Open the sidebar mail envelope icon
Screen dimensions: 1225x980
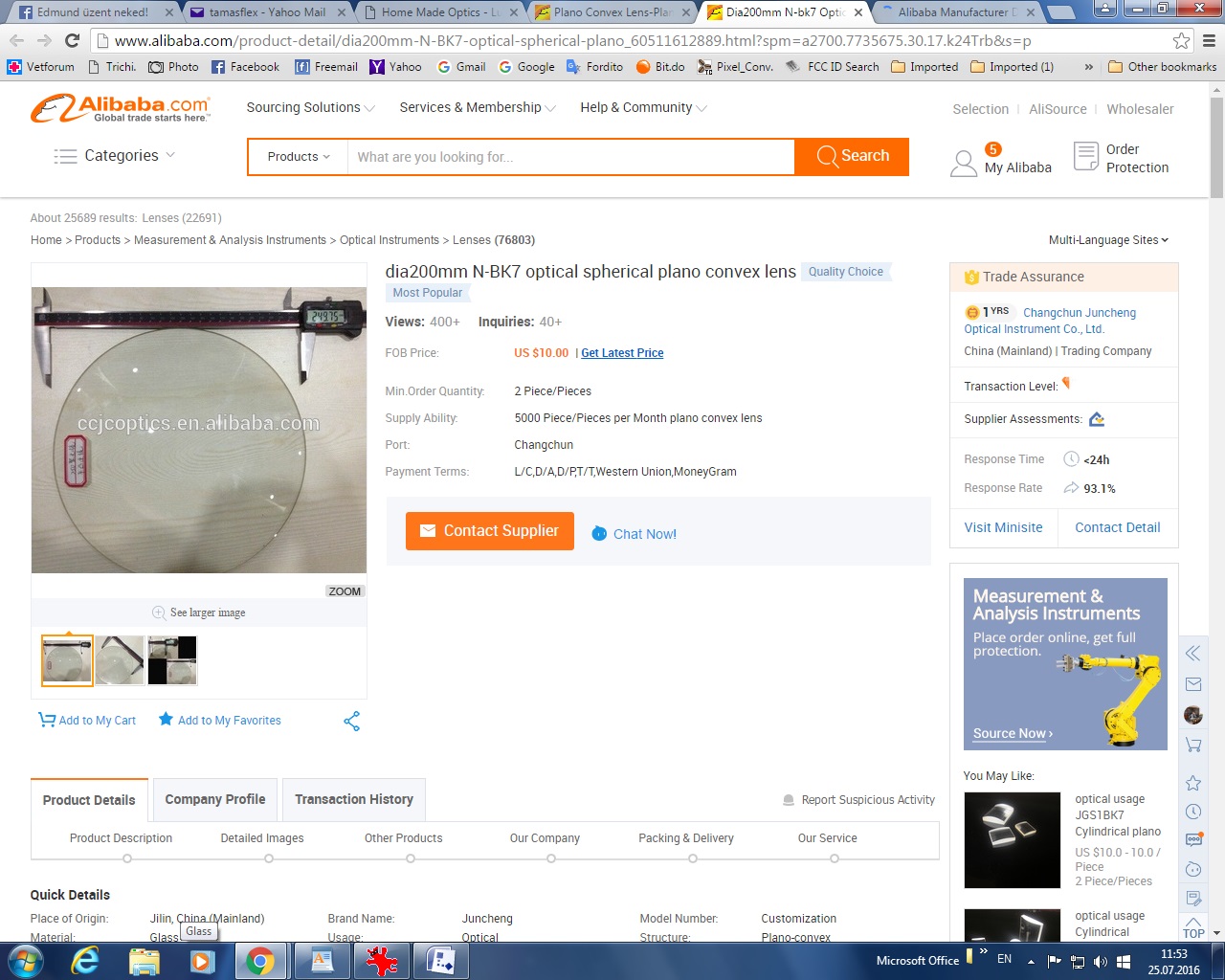(1192, 684)
